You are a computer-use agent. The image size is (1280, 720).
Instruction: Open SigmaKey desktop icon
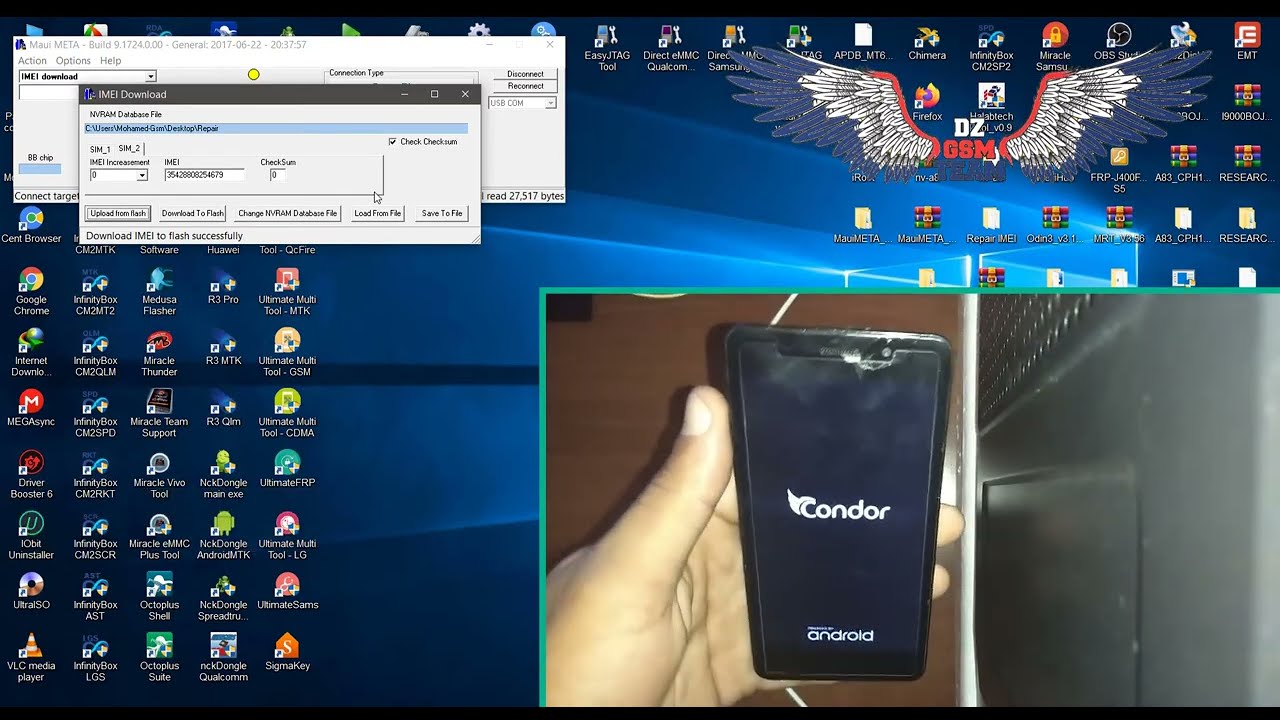point(287,652)
